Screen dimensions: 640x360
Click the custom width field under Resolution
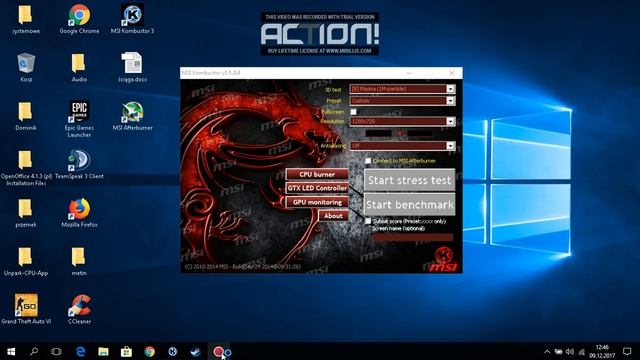[x=378, y=133]
